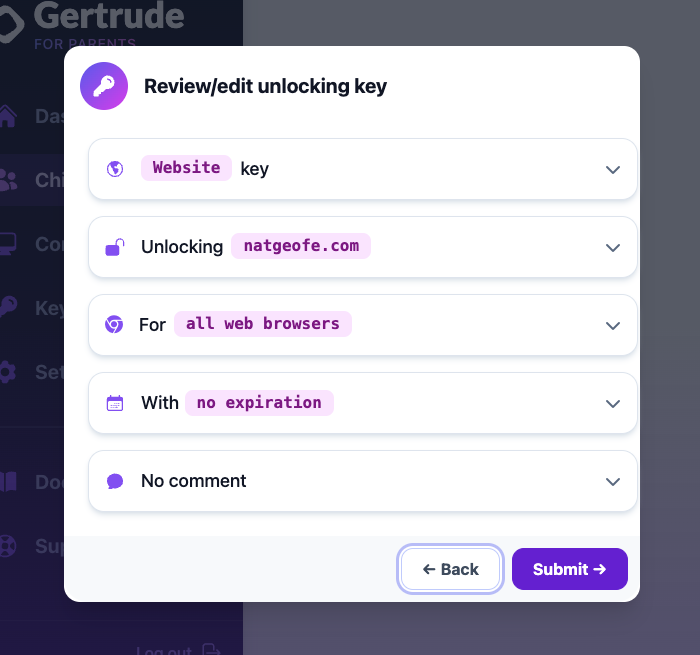Image resolution: width=700 pixels, height=655 pixels.
Task: Open the Keys item in sidebar
Action: 32,308
